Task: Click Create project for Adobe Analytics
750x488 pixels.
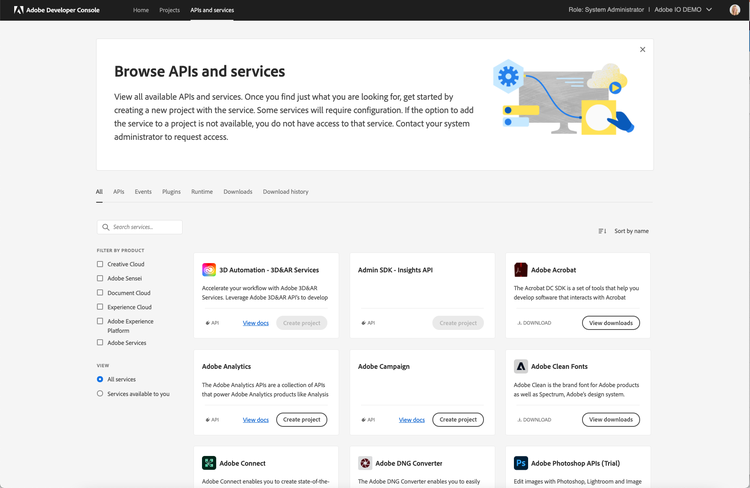Action: click(301, 420)
